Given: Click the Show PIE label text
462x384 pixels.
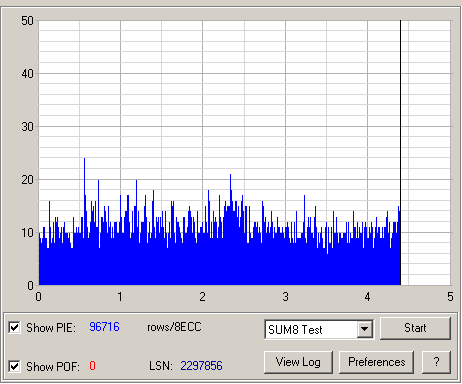Looking at the screenshot, I should click(x=51, y=328).
